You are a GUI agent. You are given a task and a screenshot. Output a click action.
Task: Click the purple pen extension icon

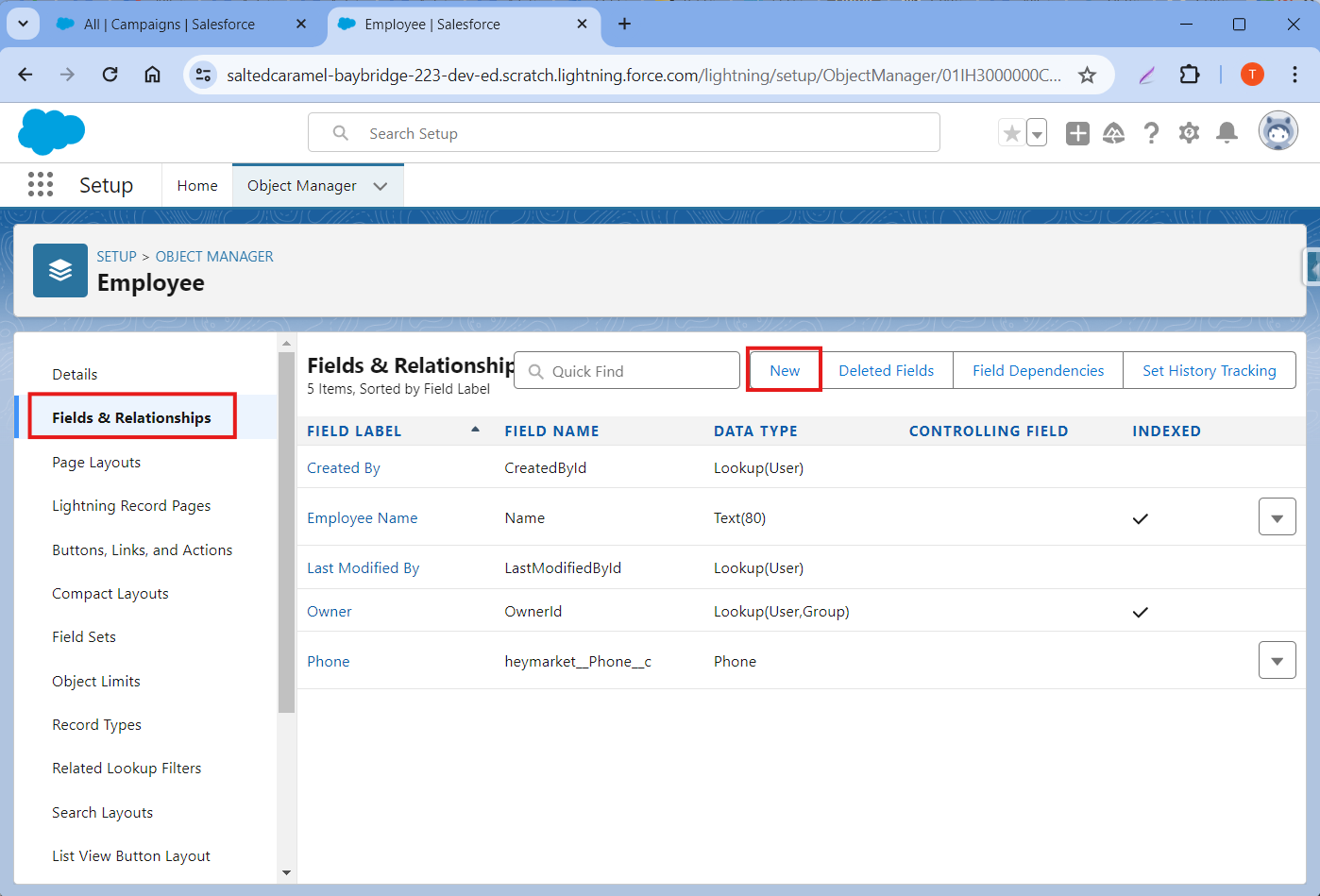point(1147,75)
